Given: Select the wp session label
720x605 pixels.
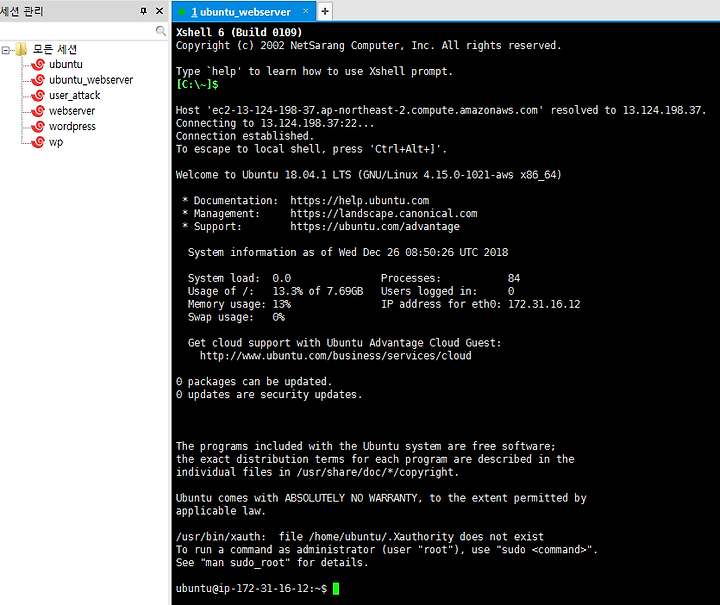Looking at the screenshot, I should coord(56,142).
